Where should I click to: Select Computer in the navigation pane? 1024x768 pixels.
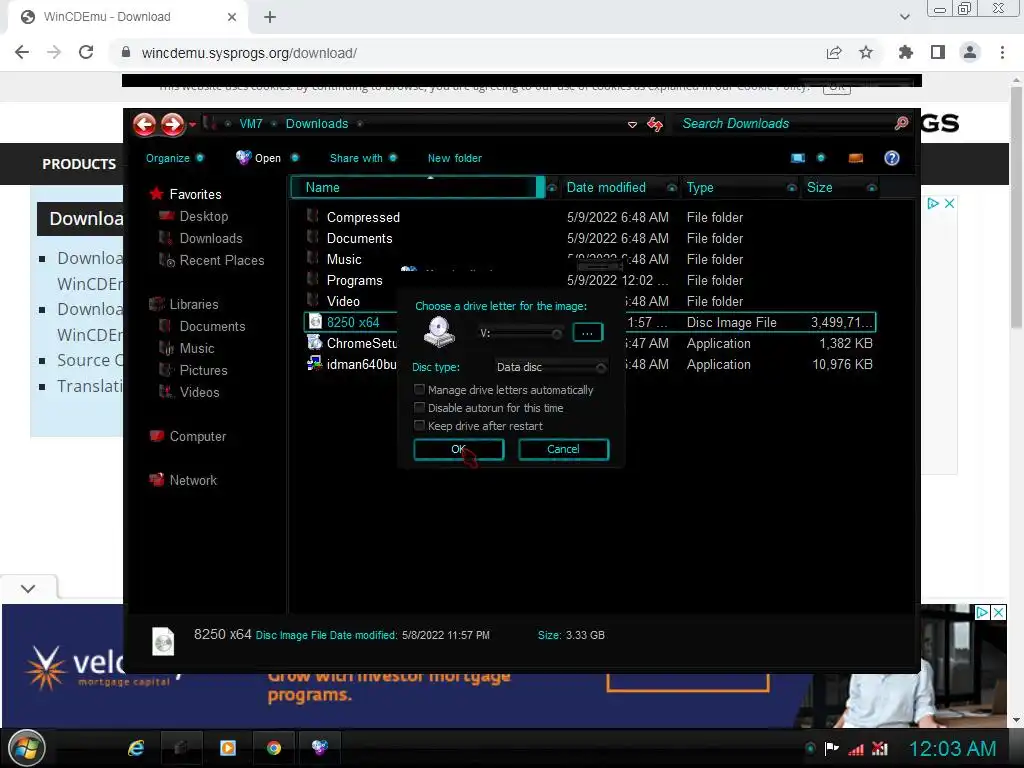click(188, 436)
